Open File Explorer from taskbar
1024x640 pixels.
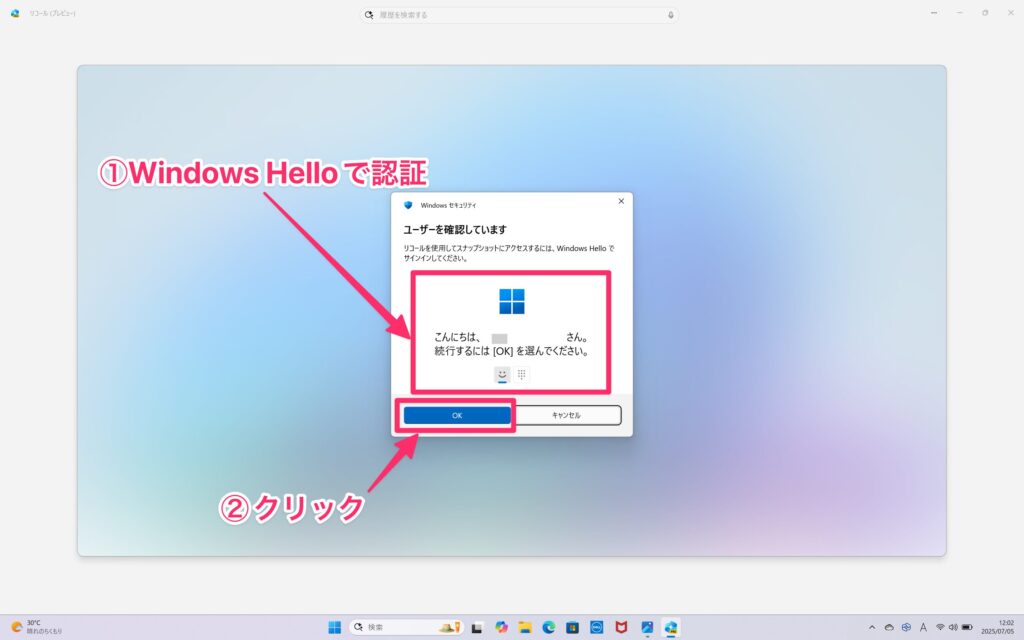click(x=525, y=628)
